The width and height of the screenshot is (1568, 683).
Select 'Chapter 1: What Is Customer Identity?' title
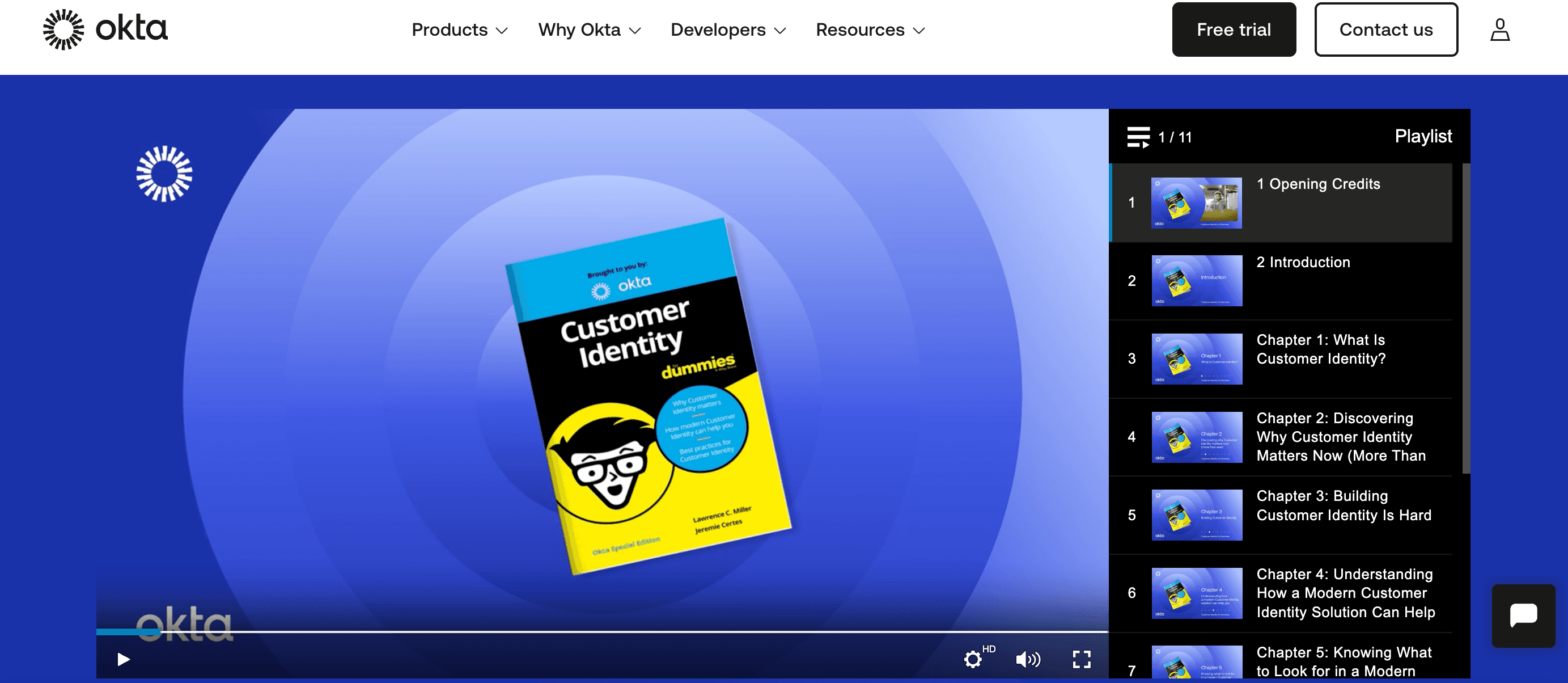click(1321, 349)
